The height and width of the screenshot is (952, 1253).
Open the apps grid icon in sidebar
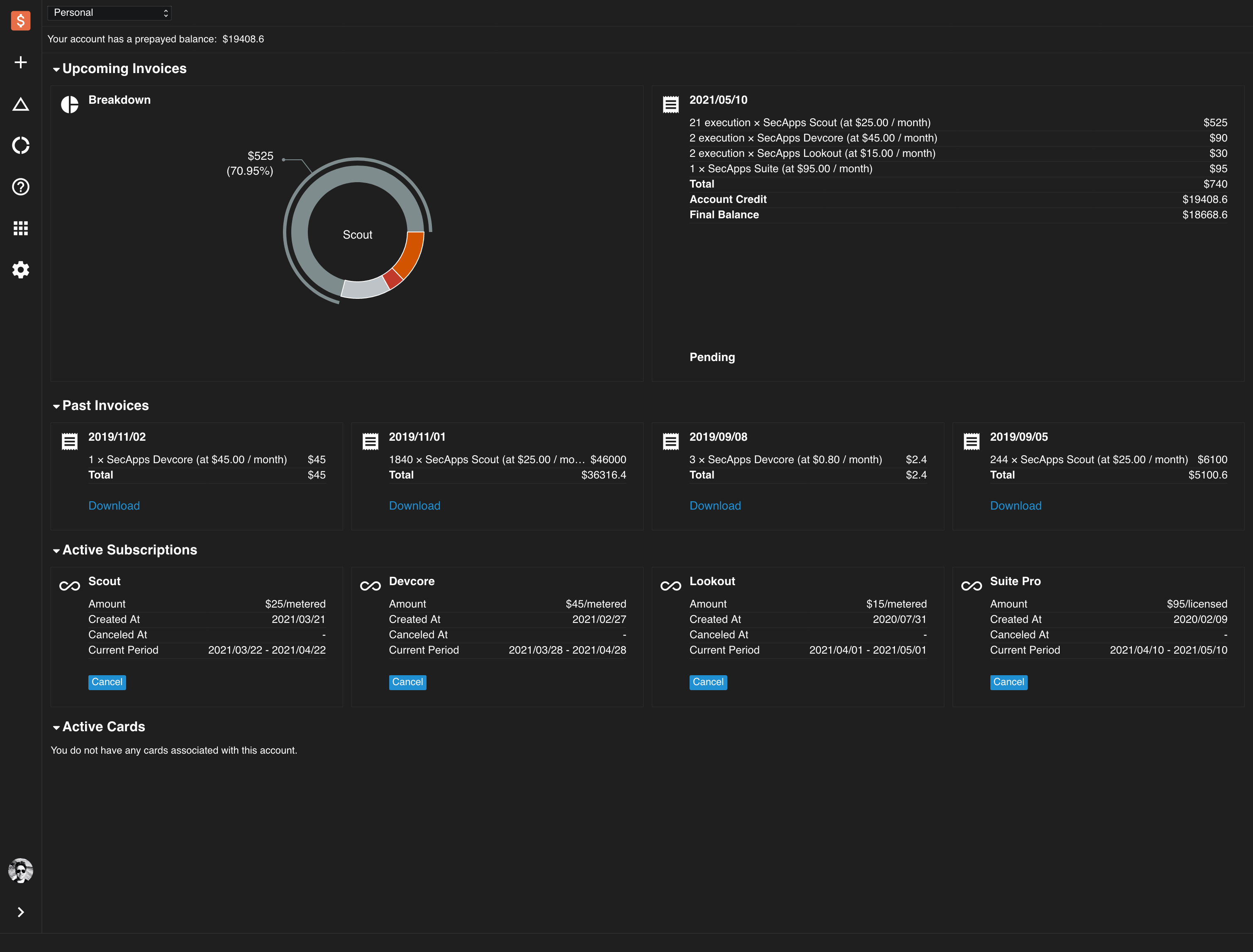tap(20, 228)
